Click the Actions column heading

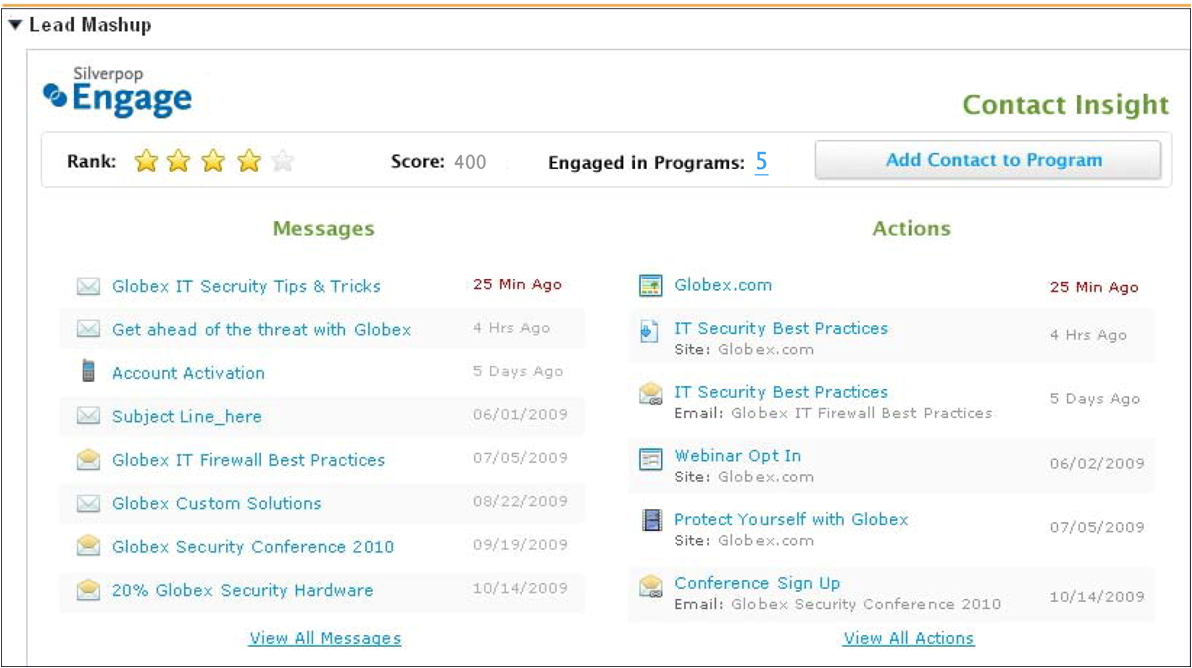tap(911, 229)
